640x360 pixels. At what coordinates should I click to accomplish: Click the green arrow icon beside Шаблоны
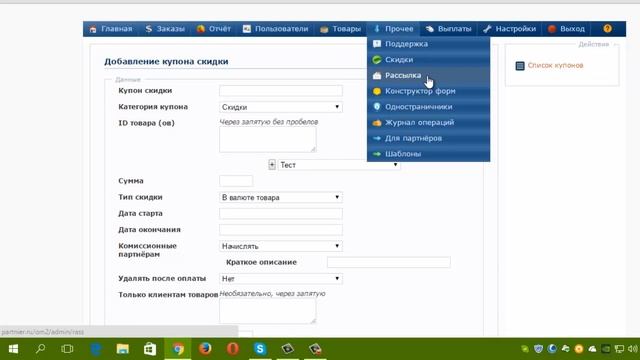[x=377, y=154]
